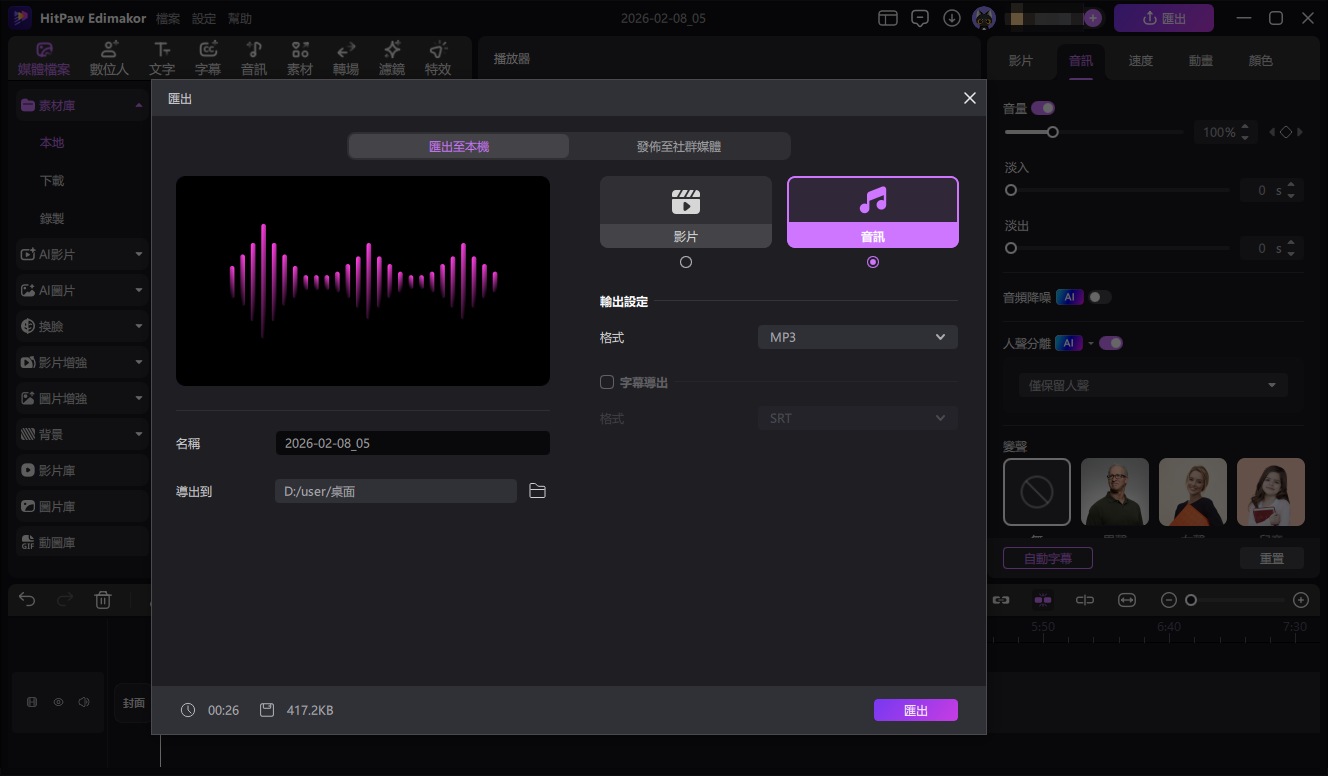This screenshot has width=1328, height=776.
Task: Open the MP3 格式 dropdown
Action: (857, 337)
